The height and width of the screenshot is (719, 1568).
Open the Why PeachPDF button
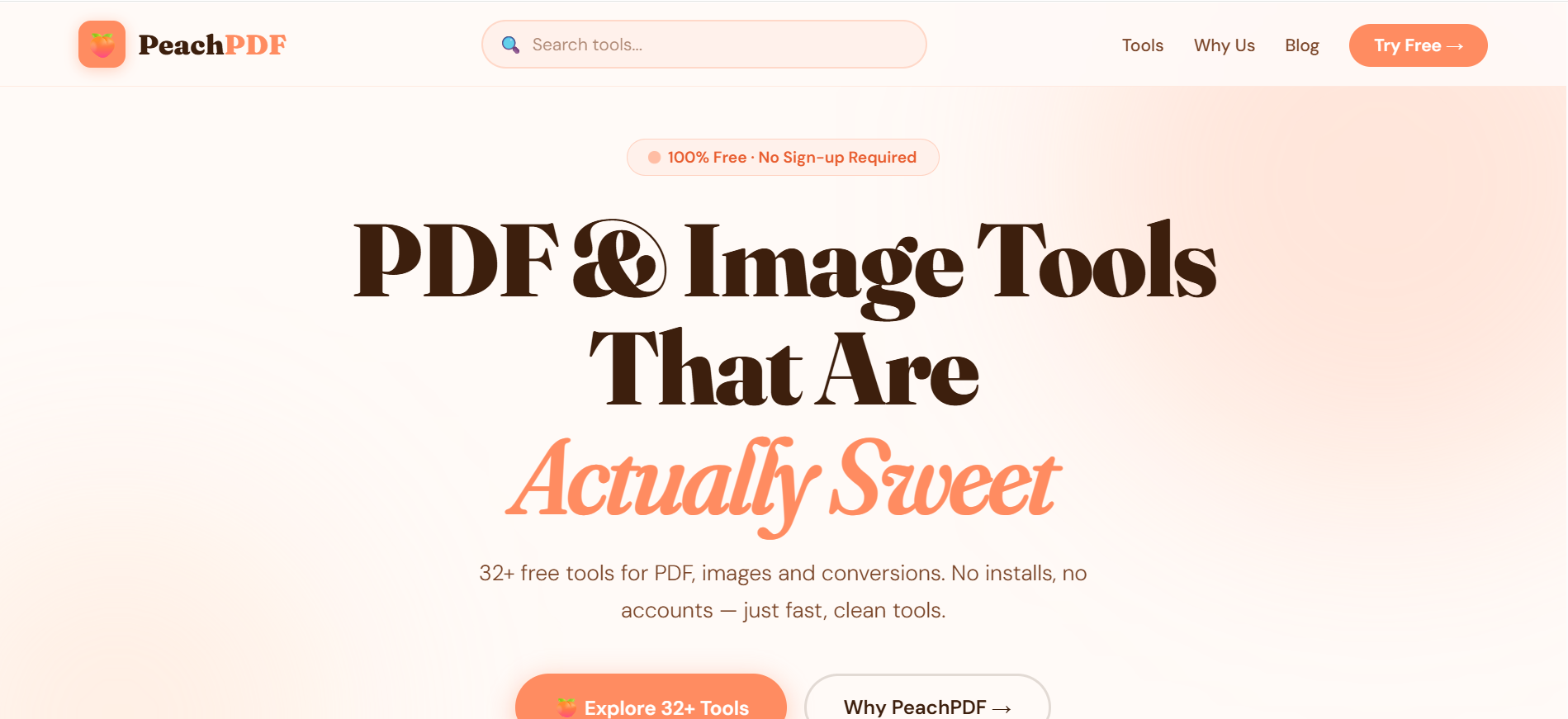click(x=926, y=698)
